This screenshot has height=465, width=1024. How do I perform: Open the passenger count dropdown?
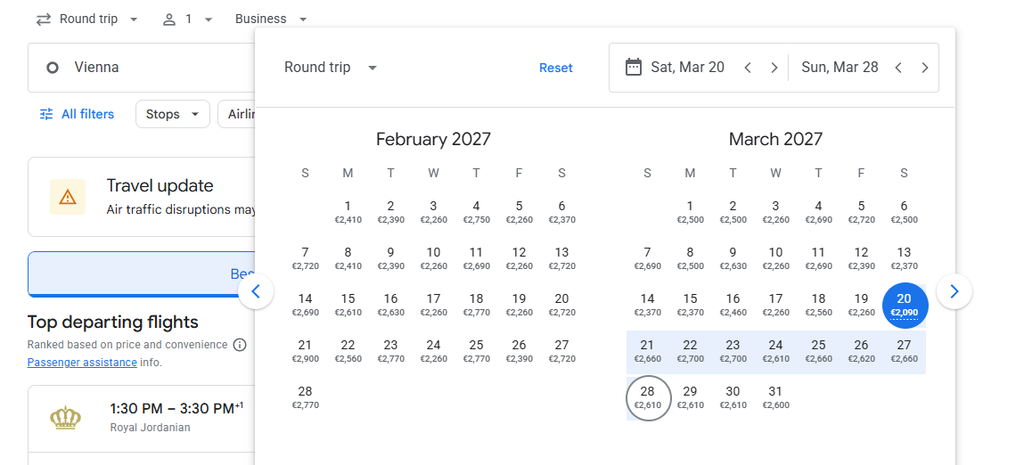(187, 19)
